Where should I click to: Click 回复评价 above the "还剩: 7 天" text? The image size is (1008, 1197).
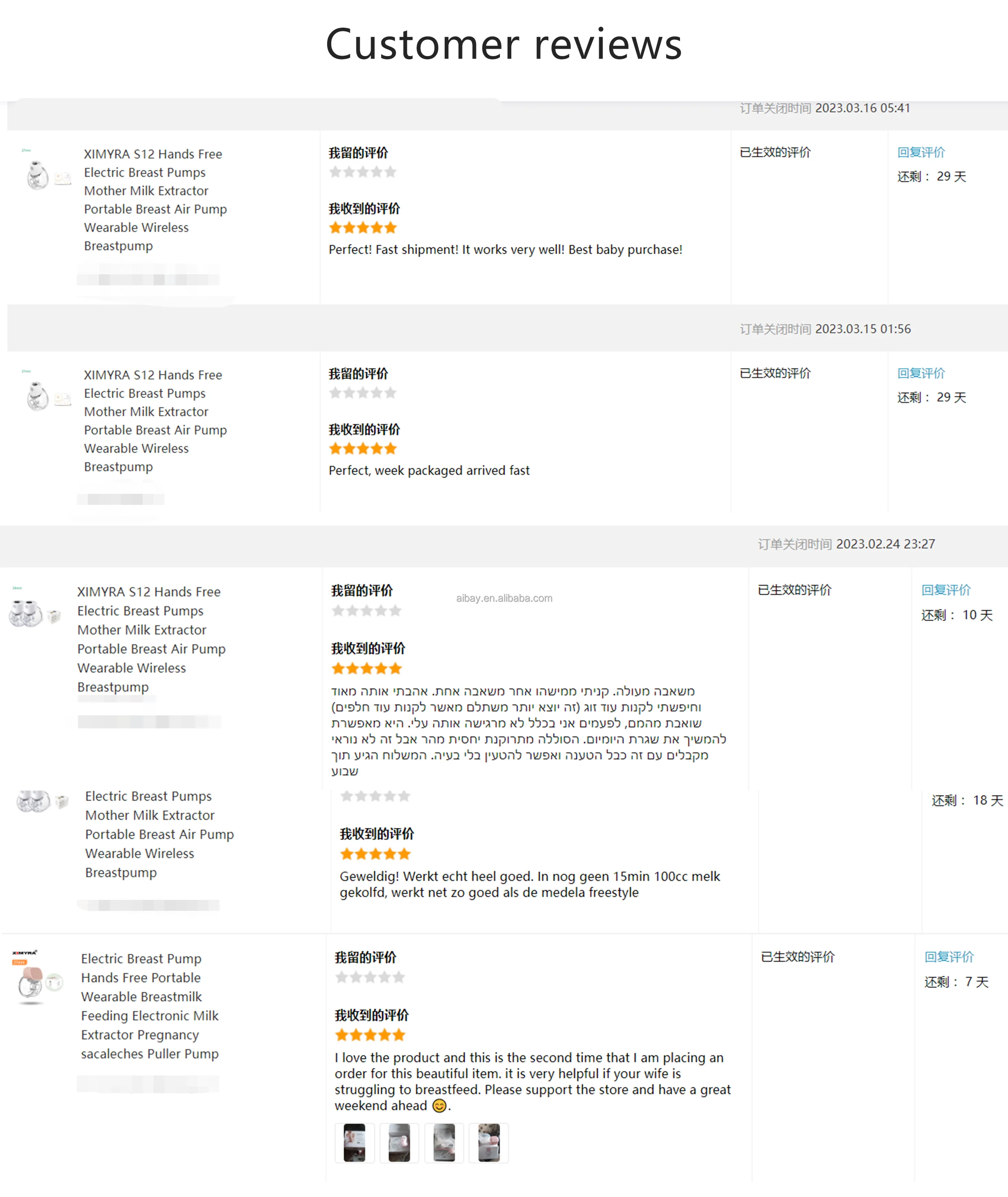949,957
